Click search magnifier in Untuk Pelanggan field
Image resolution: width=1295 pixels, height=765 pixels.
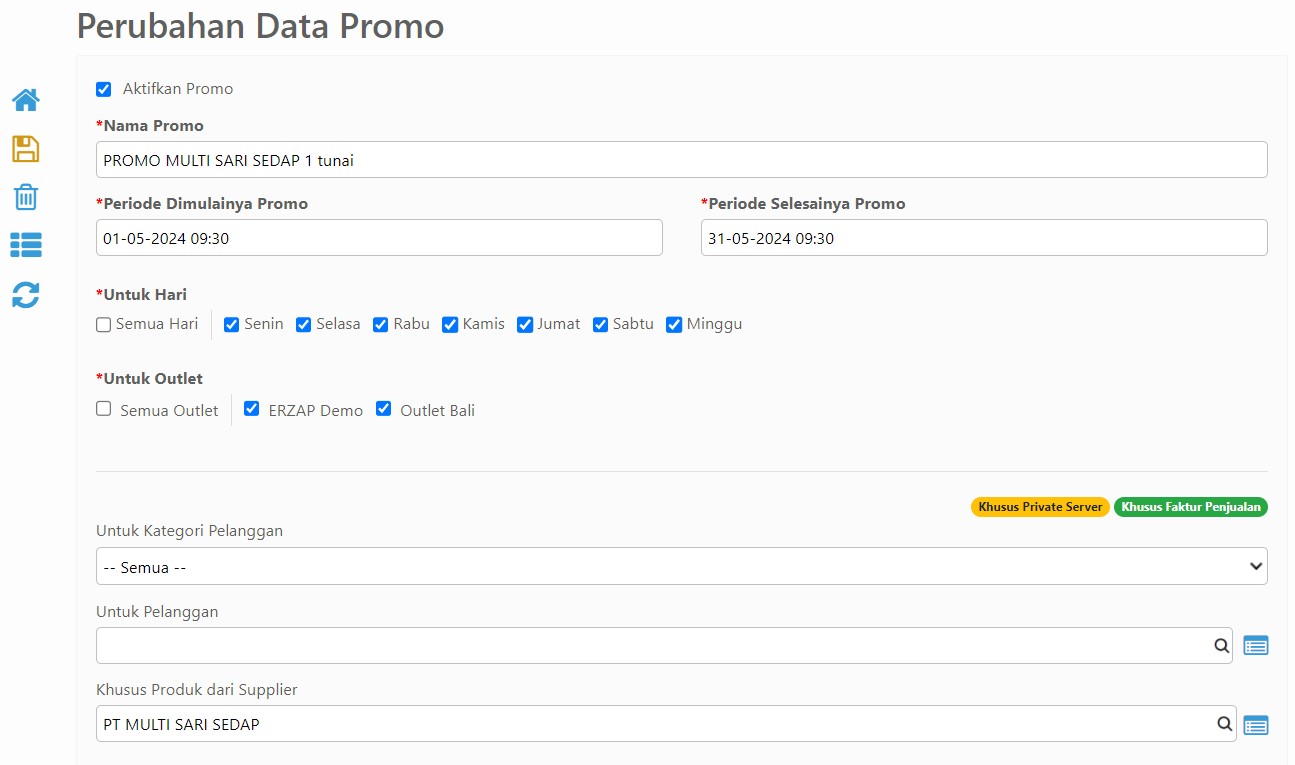[x=1222, y=646]
